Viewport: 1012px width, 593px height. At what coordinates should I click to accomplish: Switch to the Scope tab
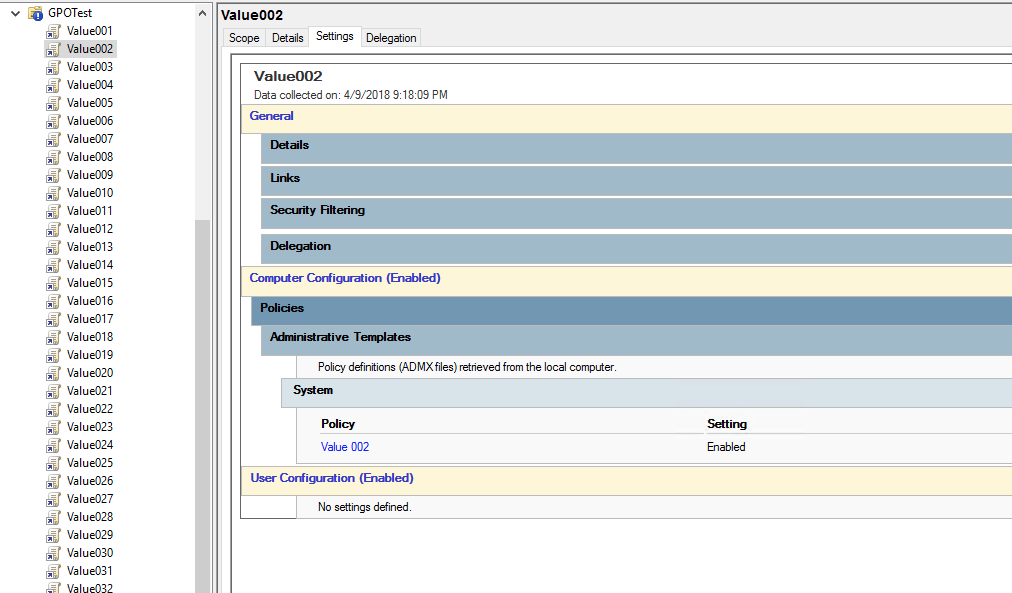244,38
